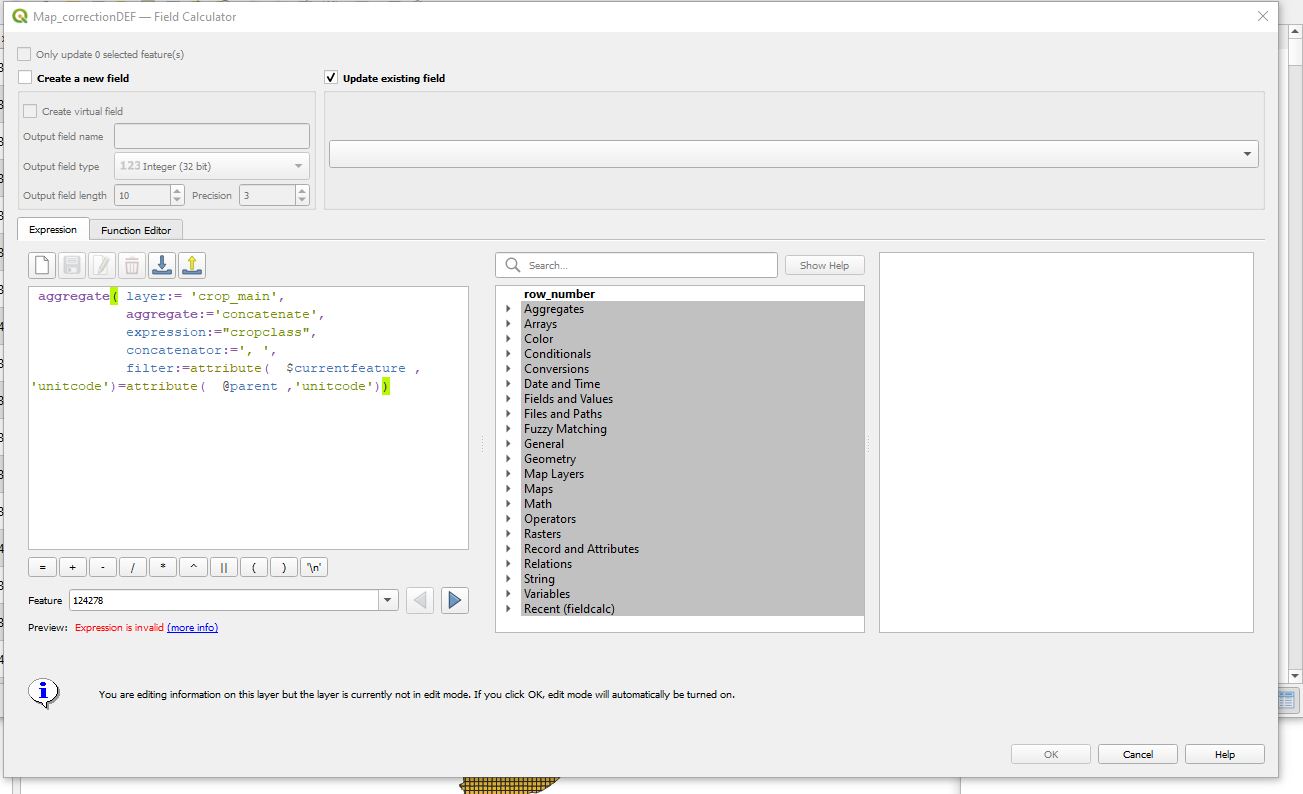
Task: Insert the division operator
Action: coord(133,567)
